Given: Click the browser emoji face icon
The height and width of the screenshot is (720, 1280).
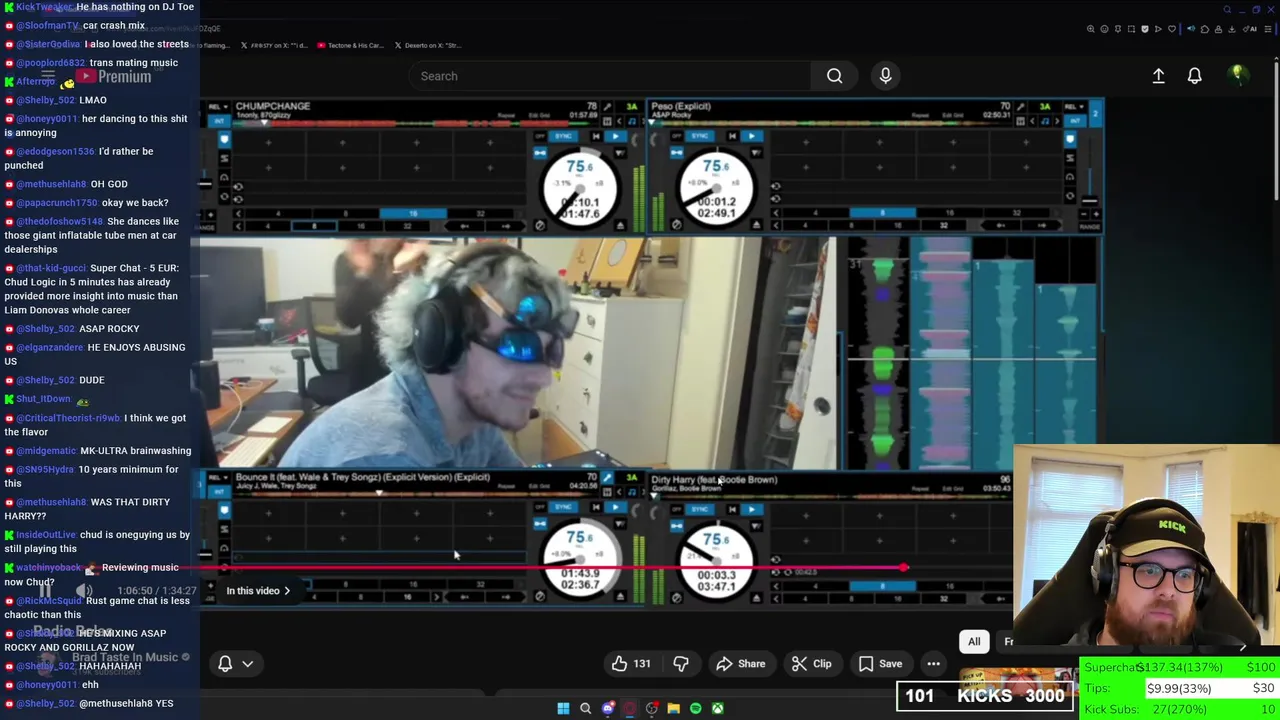Looking at the screenshot, I should [1104, 29].
